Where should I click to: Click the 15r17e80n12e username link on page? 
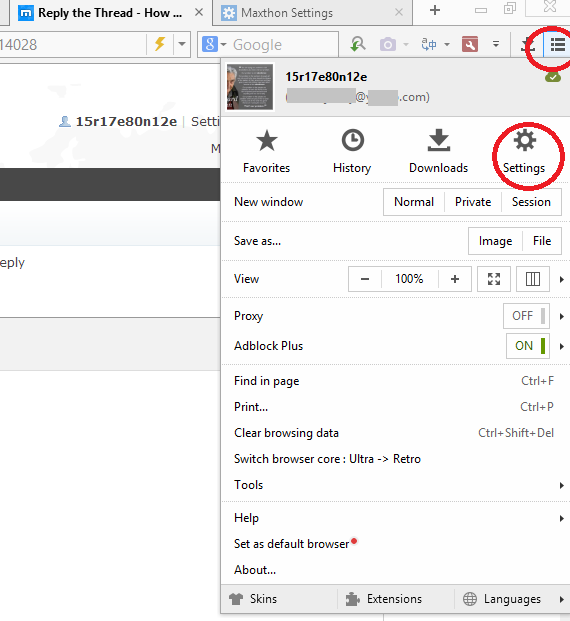point(126,122)
